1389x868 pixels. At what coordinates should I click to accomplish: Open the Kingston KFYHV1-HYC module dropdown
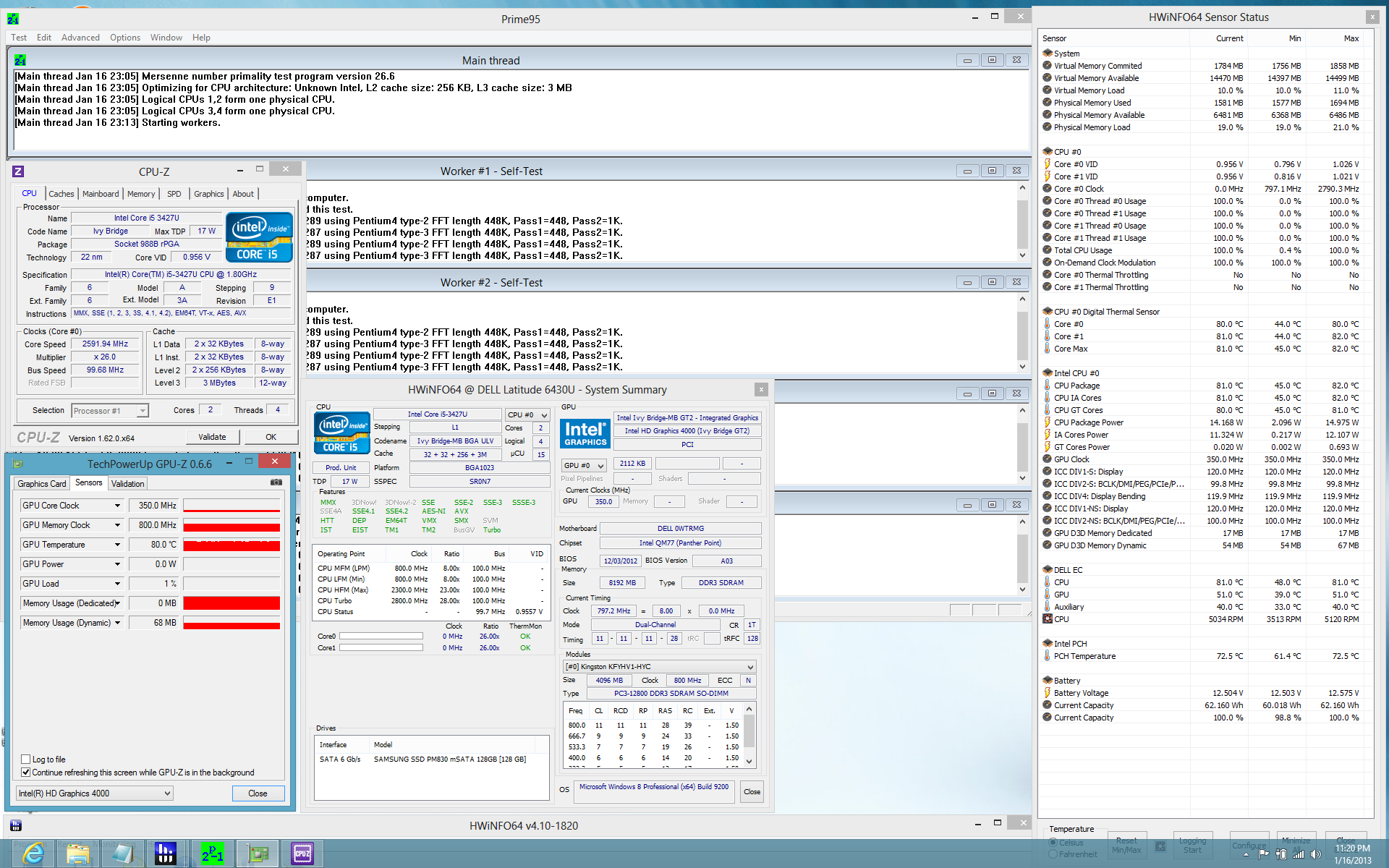pos(750,667)
